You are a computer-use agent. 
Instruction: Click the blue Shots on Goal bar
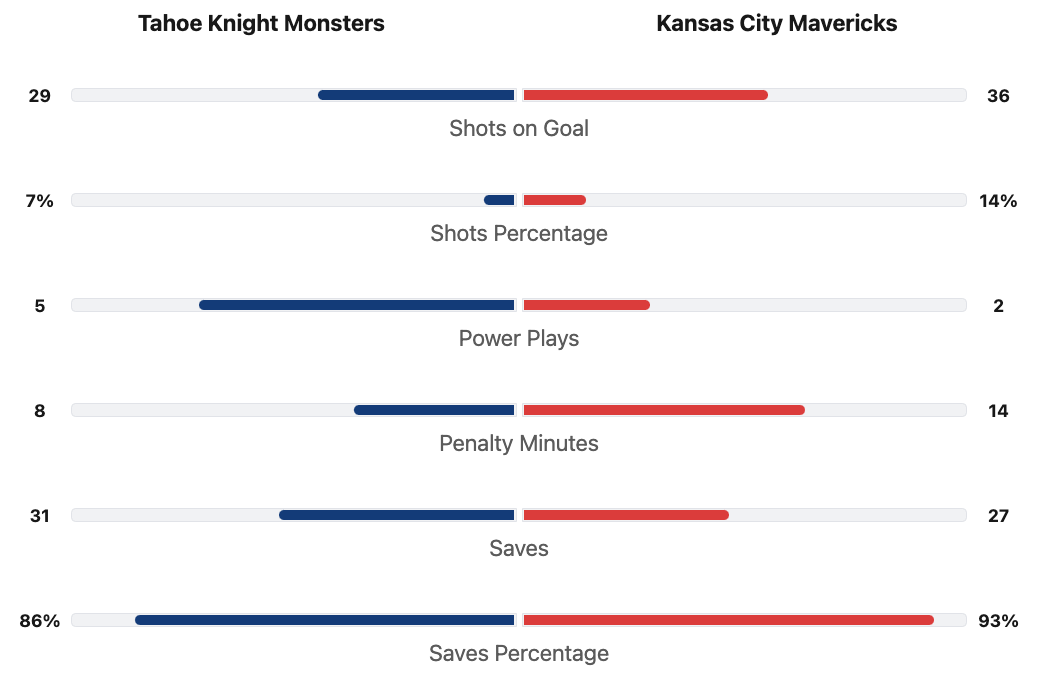click(416, 95)
